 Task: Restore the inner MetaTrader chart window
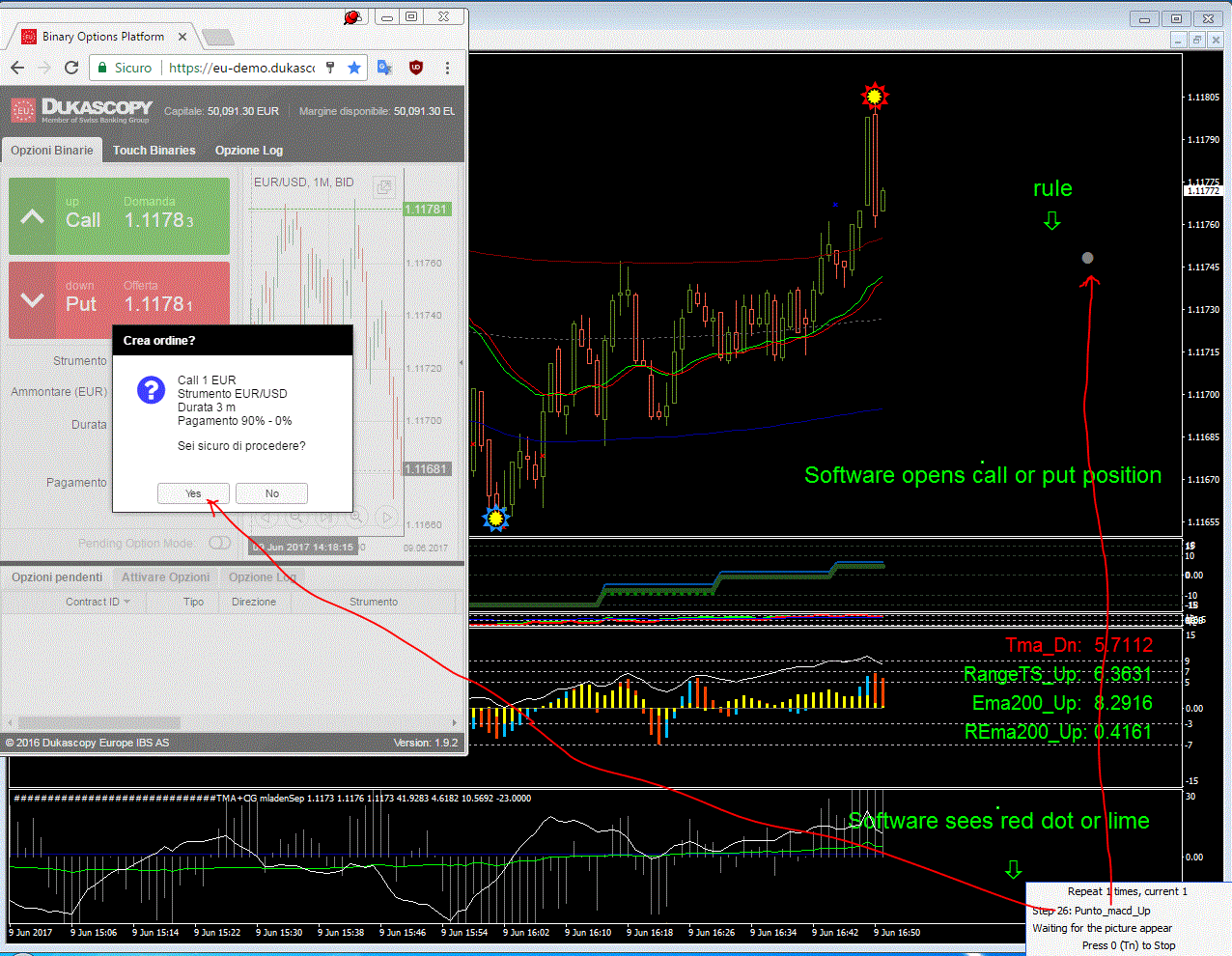click(x=1196, y=40)
